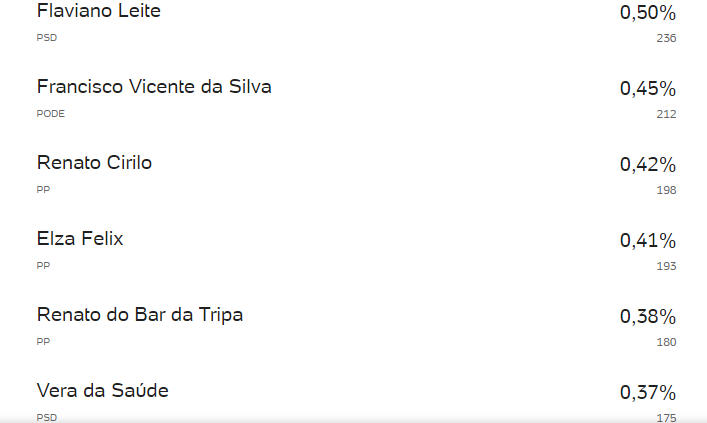The height and width of the screenshot is (423, 707).
Task: Select candidate Flaviano Leite
Action: pos(99,11)
